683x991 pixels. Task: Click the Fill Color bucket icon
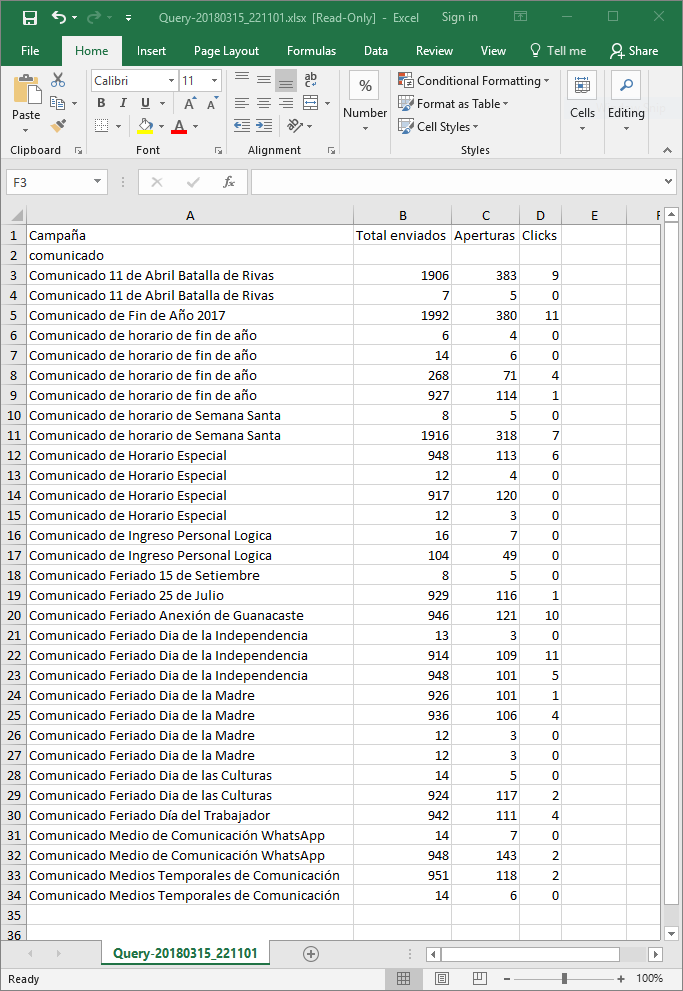tap(145, 126)
